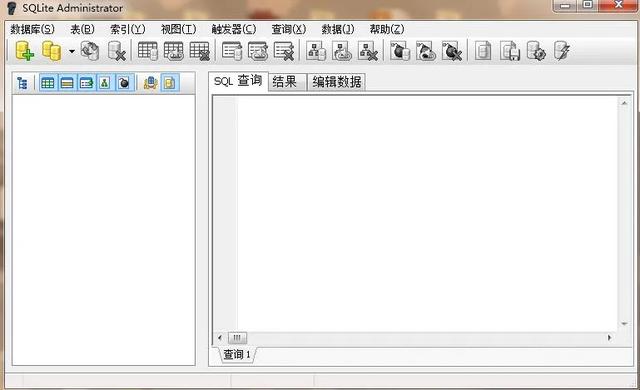640x390 pixels.
Task: Click the create new database icon
Action: pyautogui.click(x=24, y=51)
